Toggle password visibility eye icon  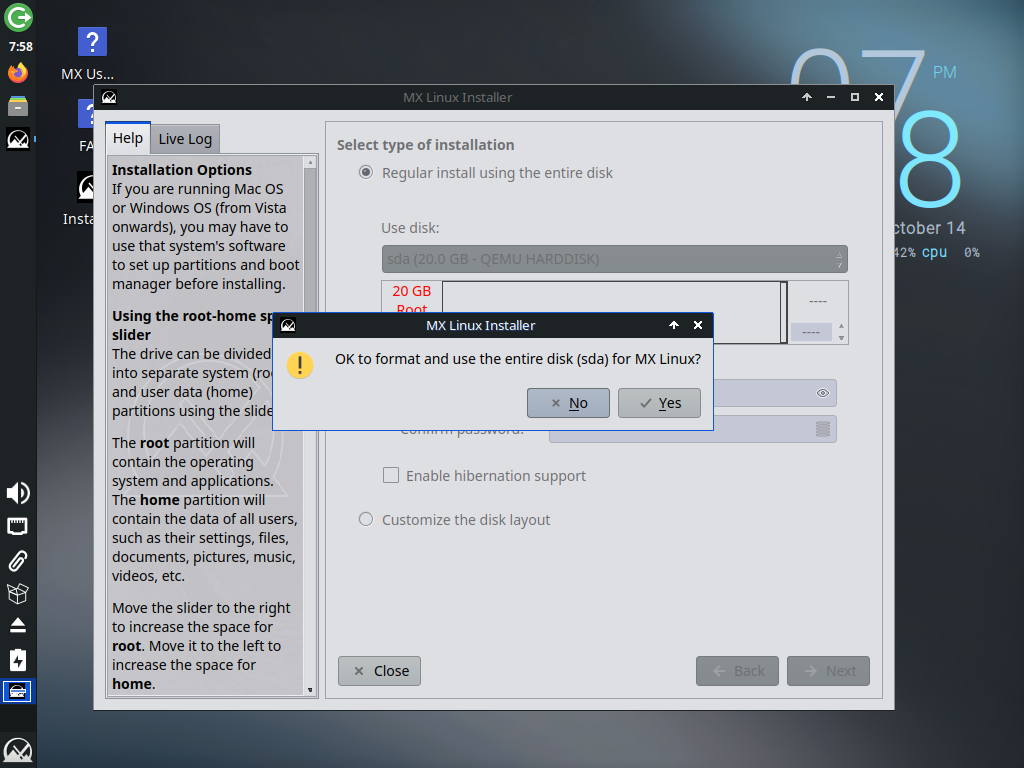coord(823,393)
